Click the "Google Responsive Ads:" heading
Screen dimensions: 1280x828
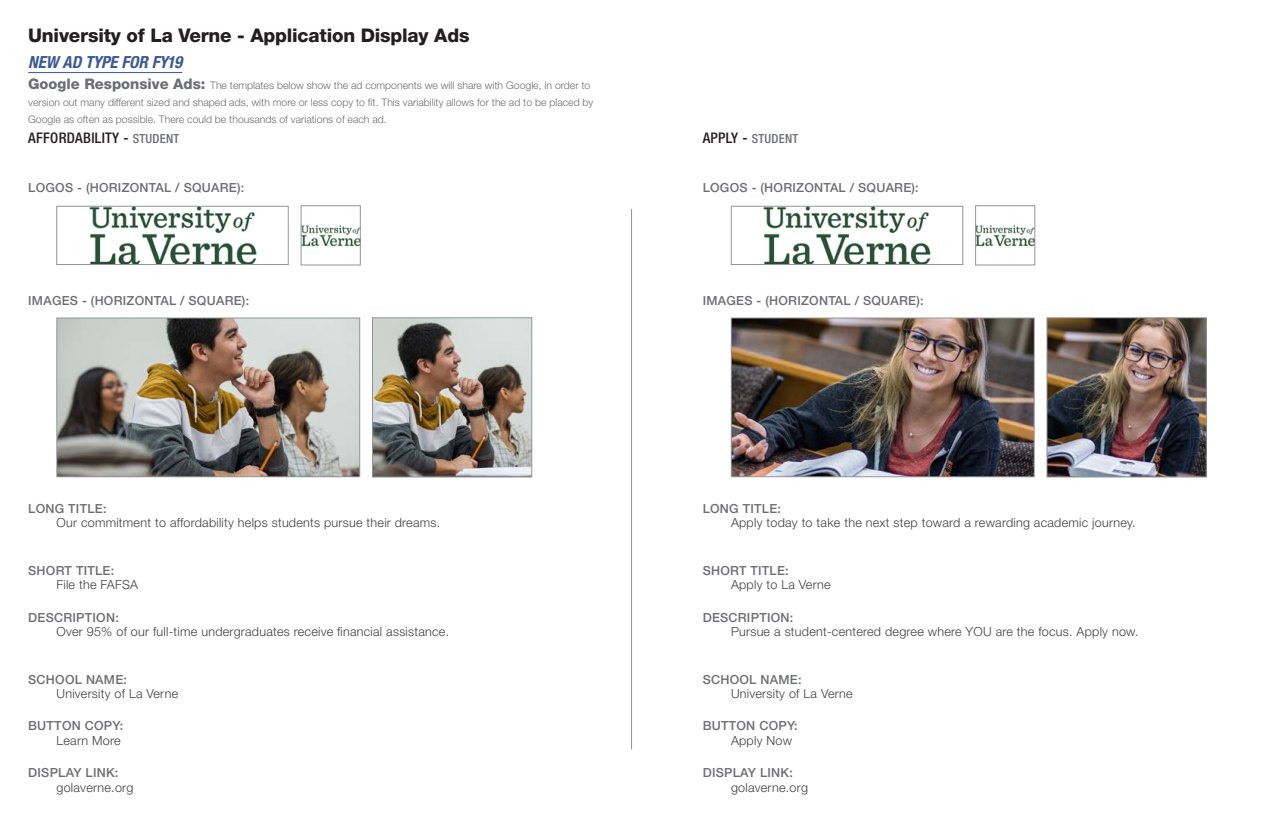coord(116,85)
